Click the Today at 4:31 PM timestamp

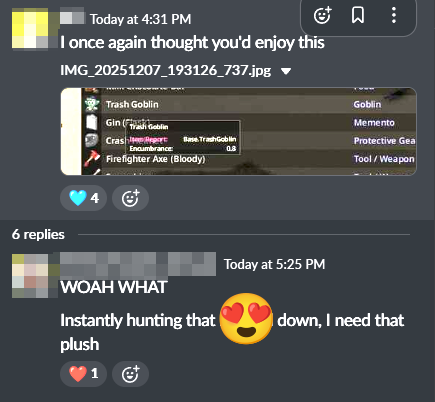click(140, 19)
